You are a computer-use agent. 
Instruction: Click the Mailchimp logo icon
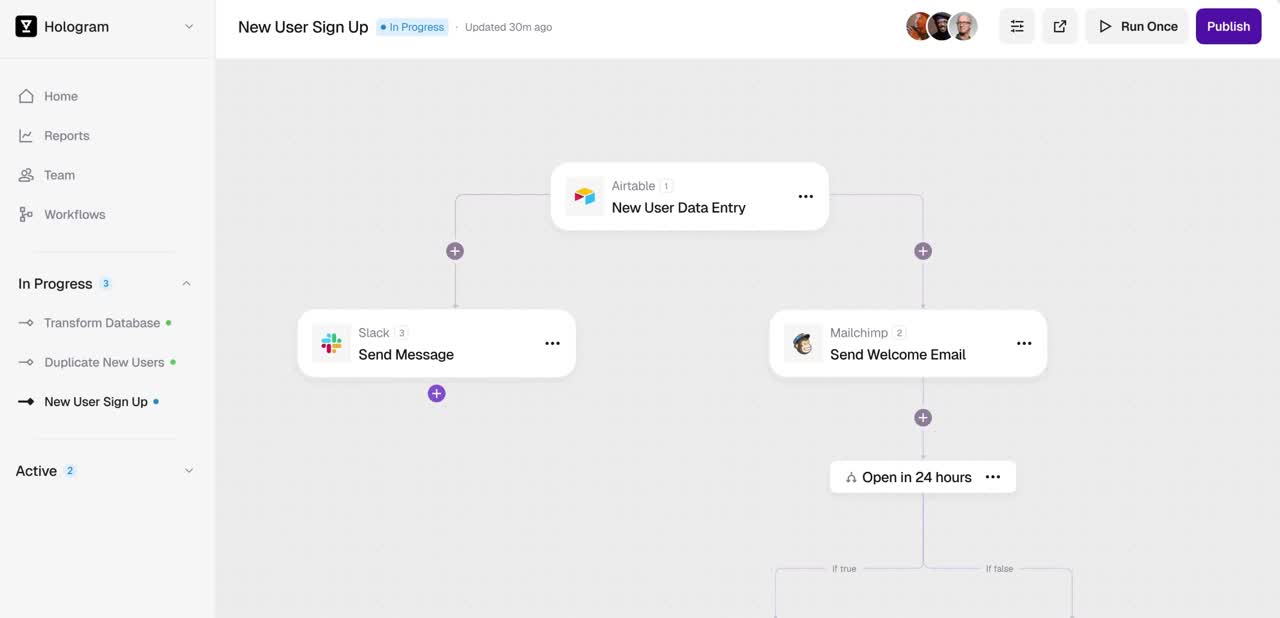[802, 344]
